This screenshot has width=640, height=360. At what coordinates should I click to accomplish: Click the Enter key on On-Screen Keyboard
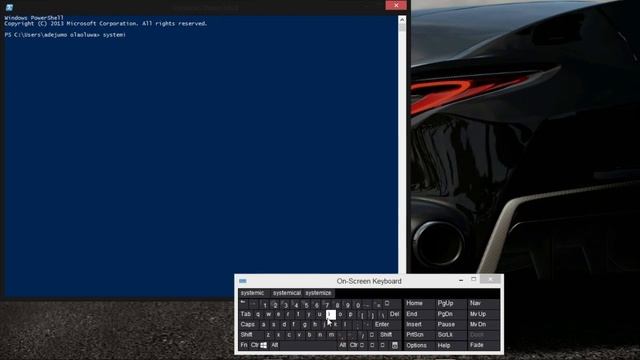(x=386, y=324)
